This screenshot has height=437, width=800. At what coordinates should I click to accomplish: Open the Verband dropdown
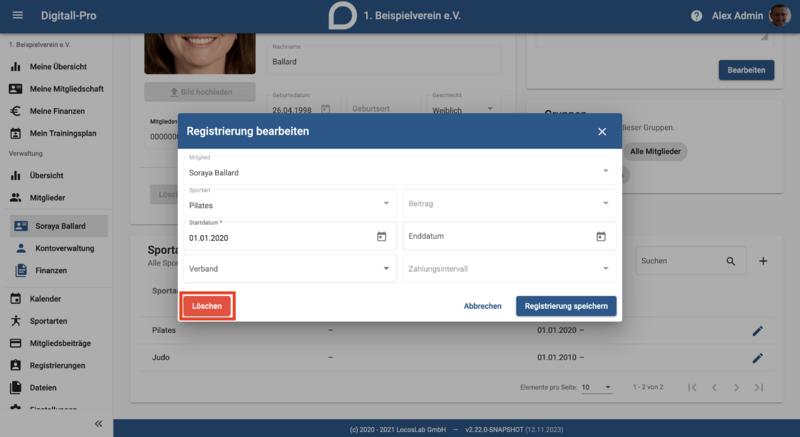[x=290, y=268]
